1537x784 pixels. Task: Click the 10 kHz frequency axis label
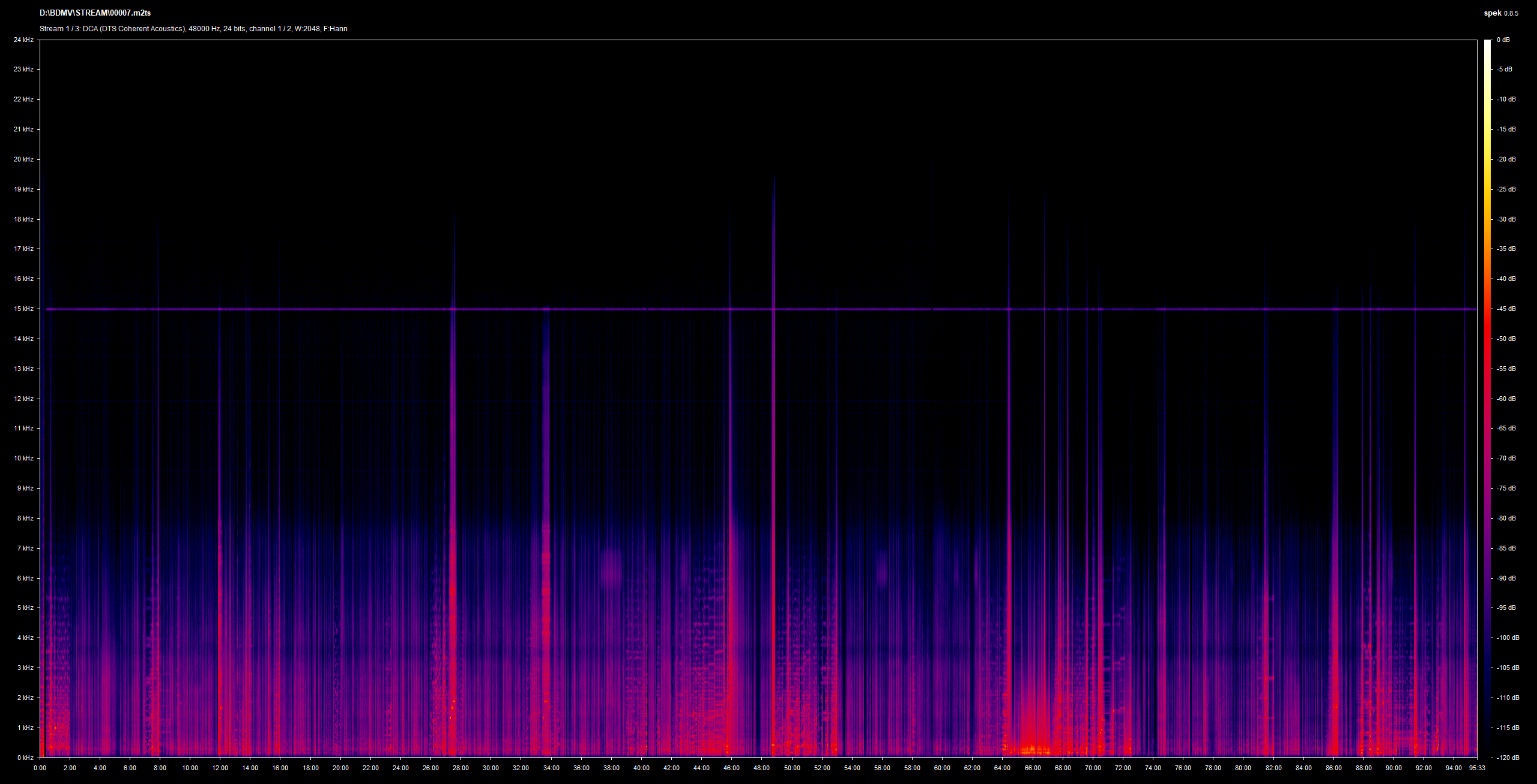tap(24, 458)
